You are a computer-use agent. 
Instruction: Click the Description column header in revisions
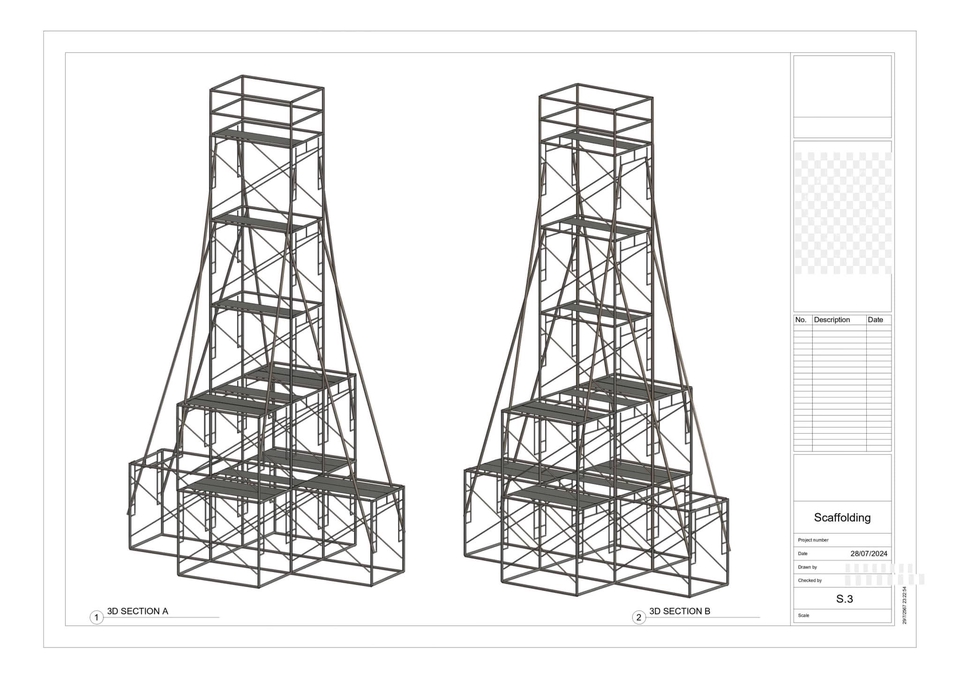tap(832, 320)
